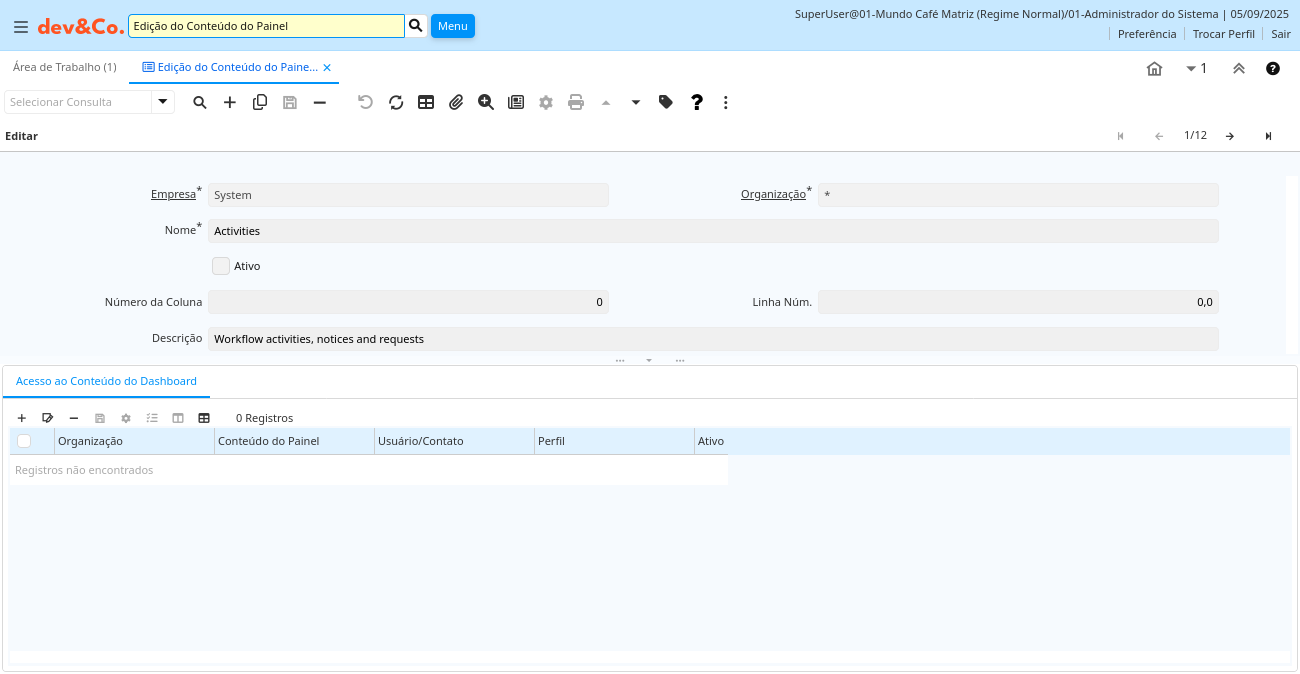The width and height of the screenshot is (1300, 674).
Task: Open help with the question mark icon
Action: tap(697, 102)
